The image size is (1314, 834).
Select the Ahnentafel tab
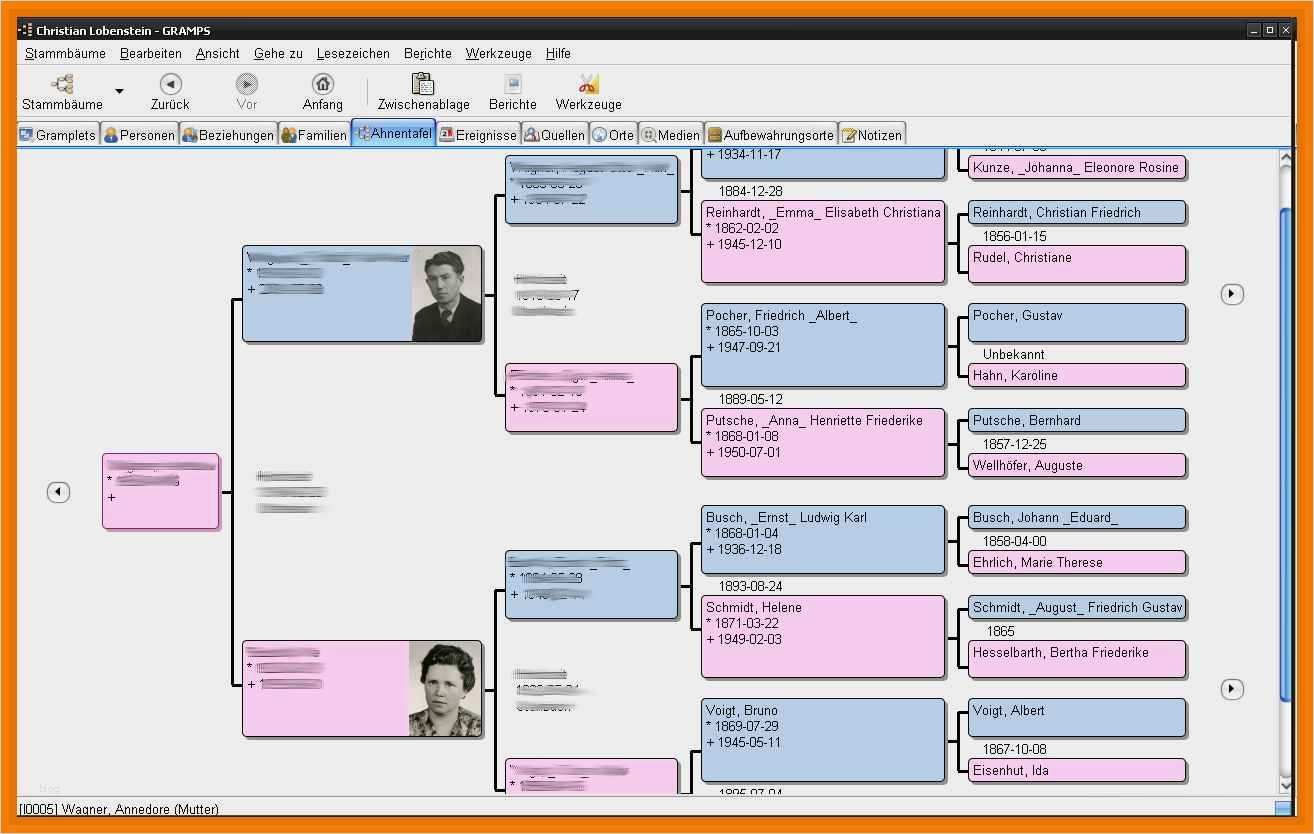[393, 133]
